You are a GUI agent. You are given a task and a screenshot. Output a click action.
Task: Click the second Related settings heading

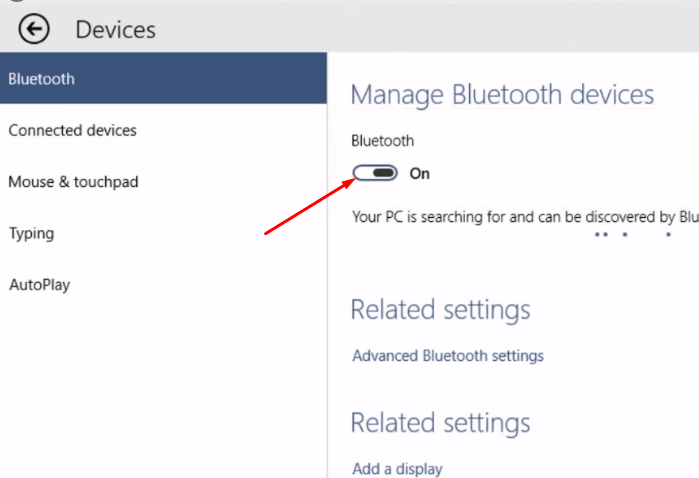440,422
